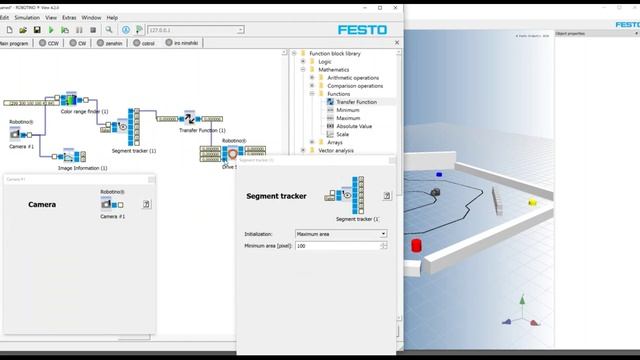Select the Camera #1 block on canvas
Viewport: 640px width, 360px height.
15,134
